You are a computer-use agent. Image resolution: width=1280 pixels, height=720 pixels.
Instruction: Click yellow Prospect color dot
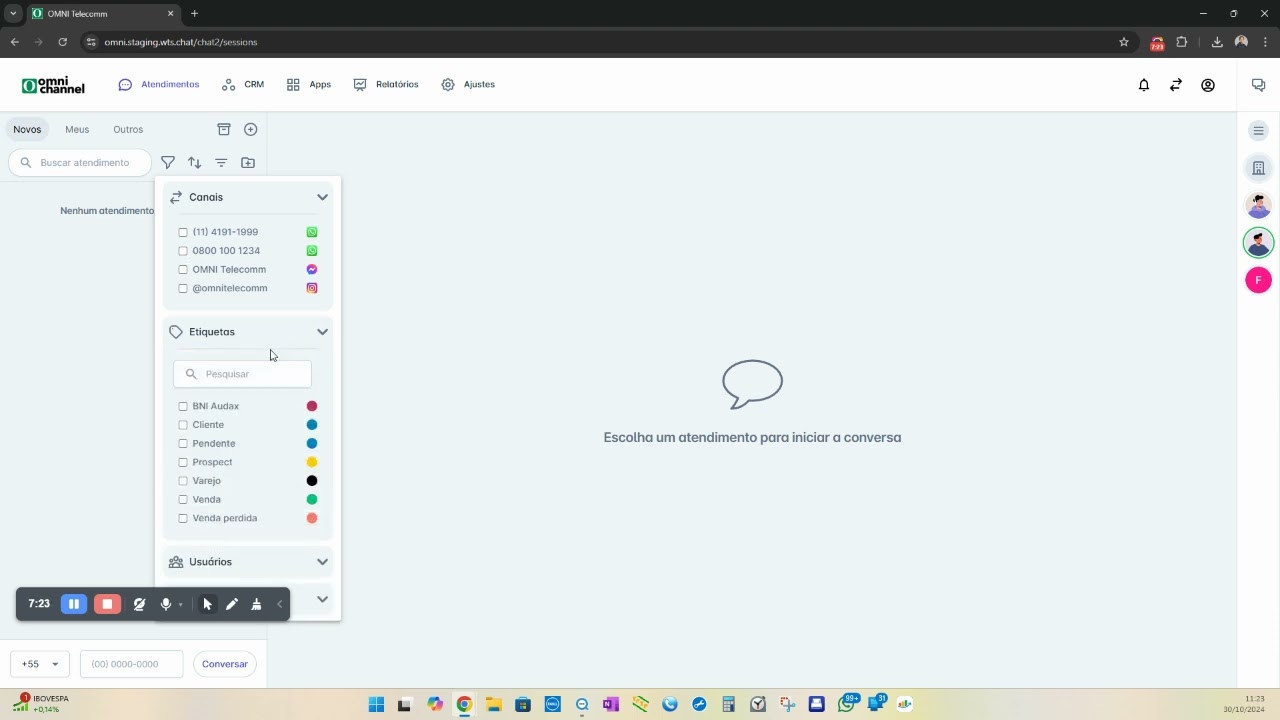point(312,462)
